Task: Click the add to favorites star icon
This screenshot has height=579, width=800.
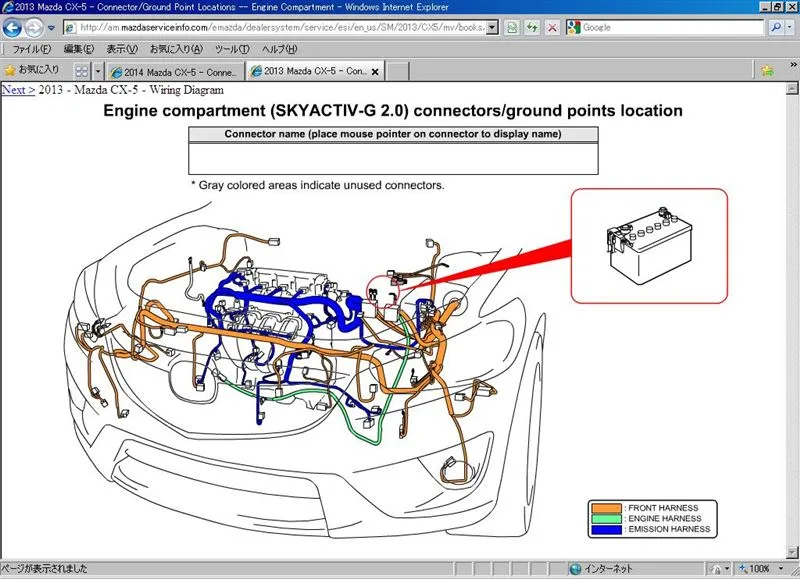Action: click(766, 70)
